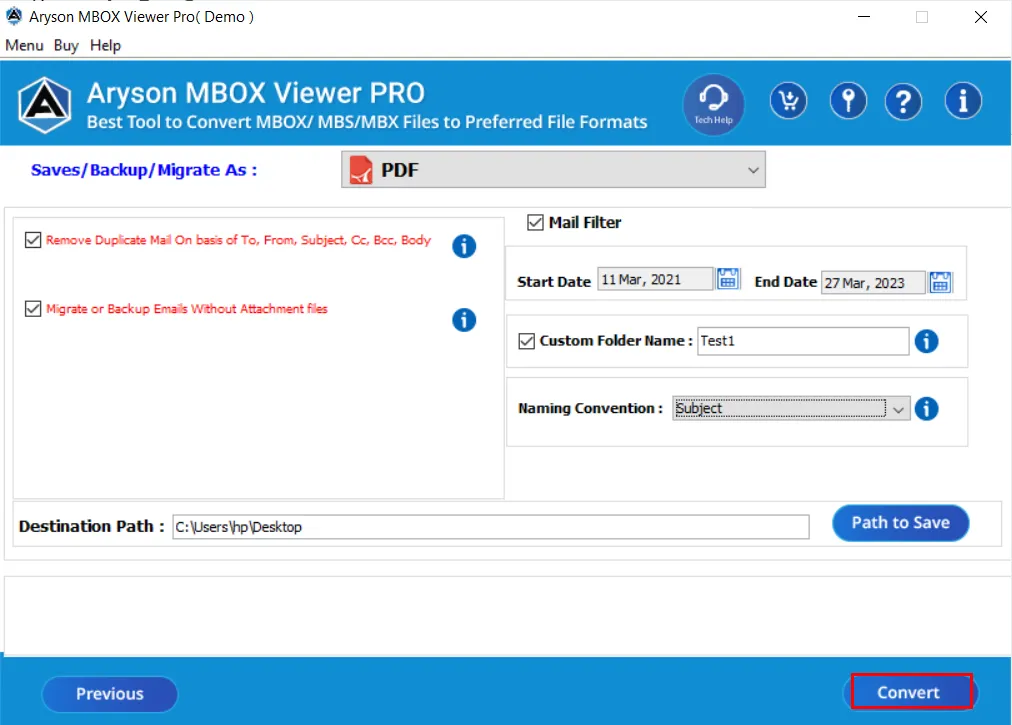The image size is (1012, 725).
Task: Click the Naming Convention label
Action: tap(590, 408)
